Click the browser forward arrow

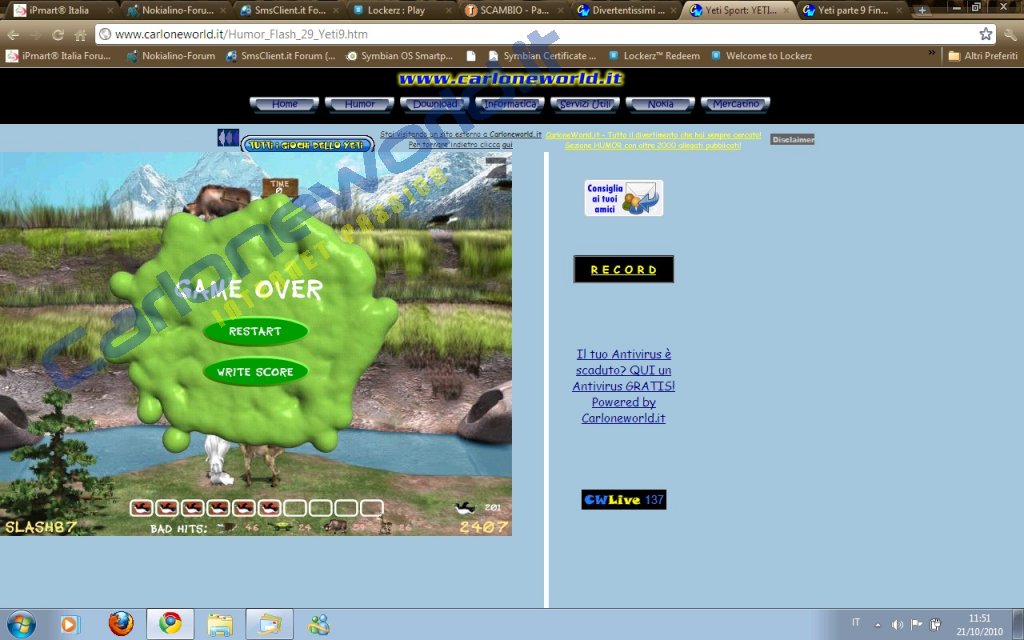point(35,35)
